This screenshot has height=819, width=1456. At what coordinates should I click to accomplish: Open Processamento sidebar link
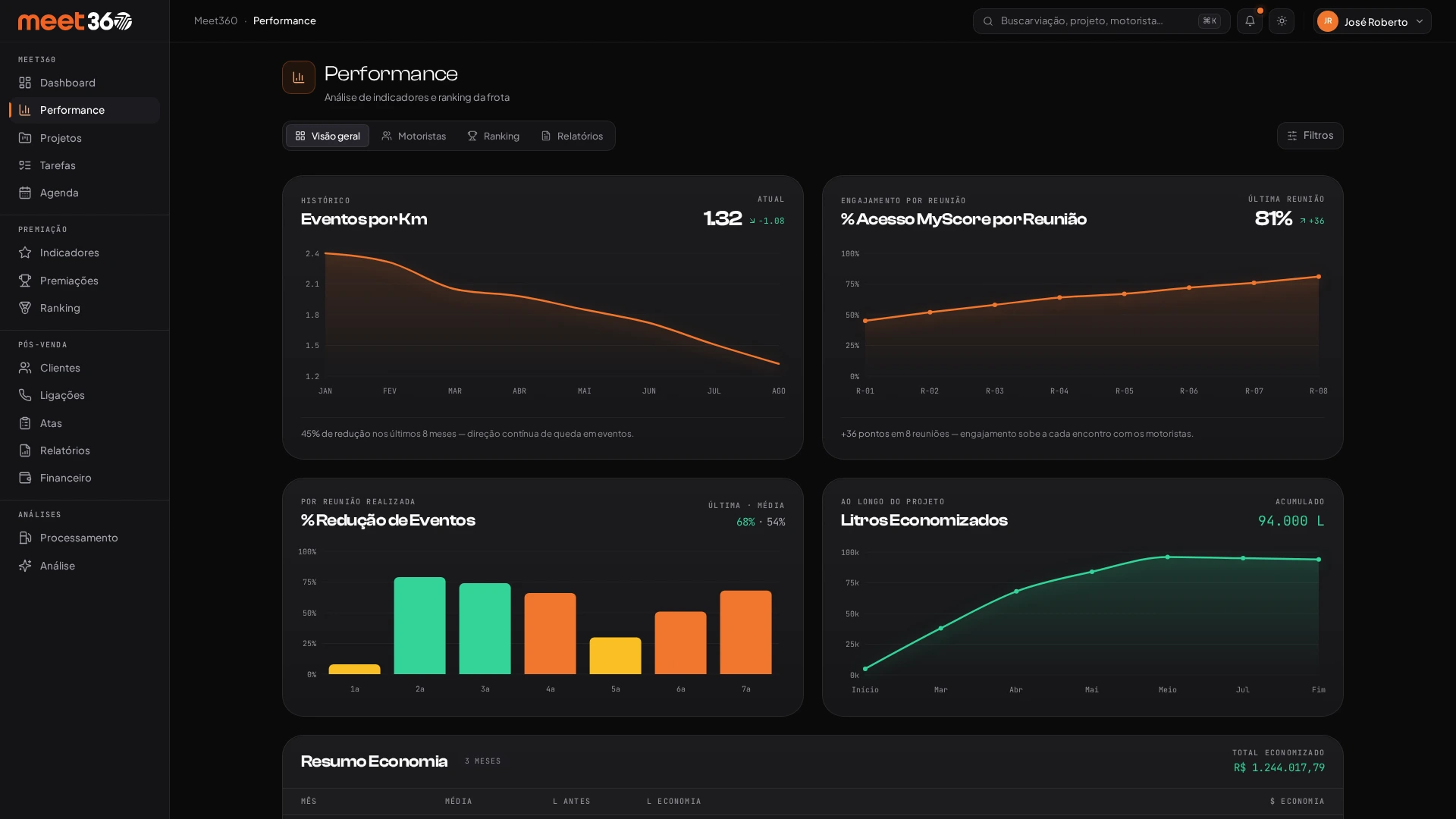click(85, 538)
